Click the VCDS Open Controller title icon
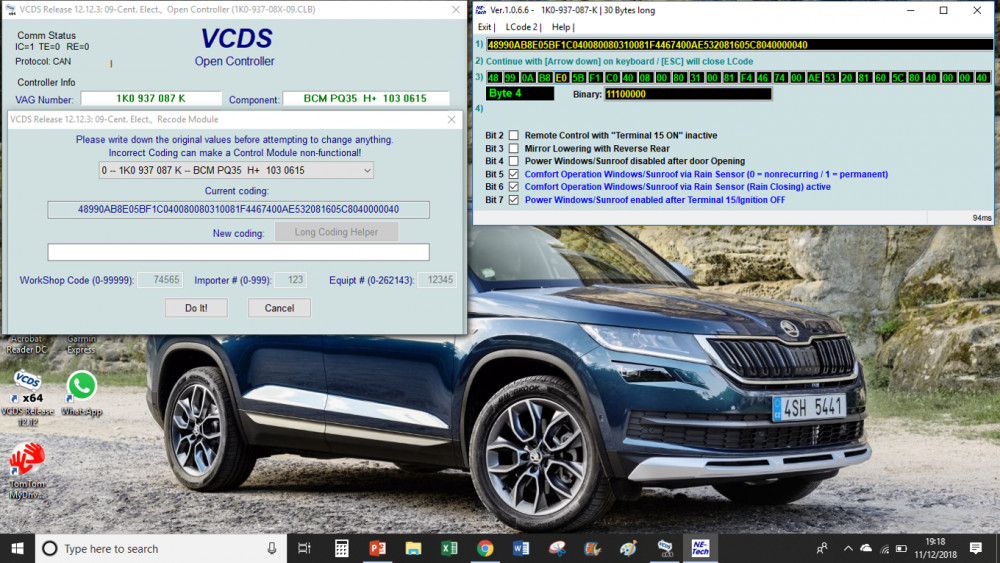Screen dimensions: 1000x563 click(x=10, y=10)
